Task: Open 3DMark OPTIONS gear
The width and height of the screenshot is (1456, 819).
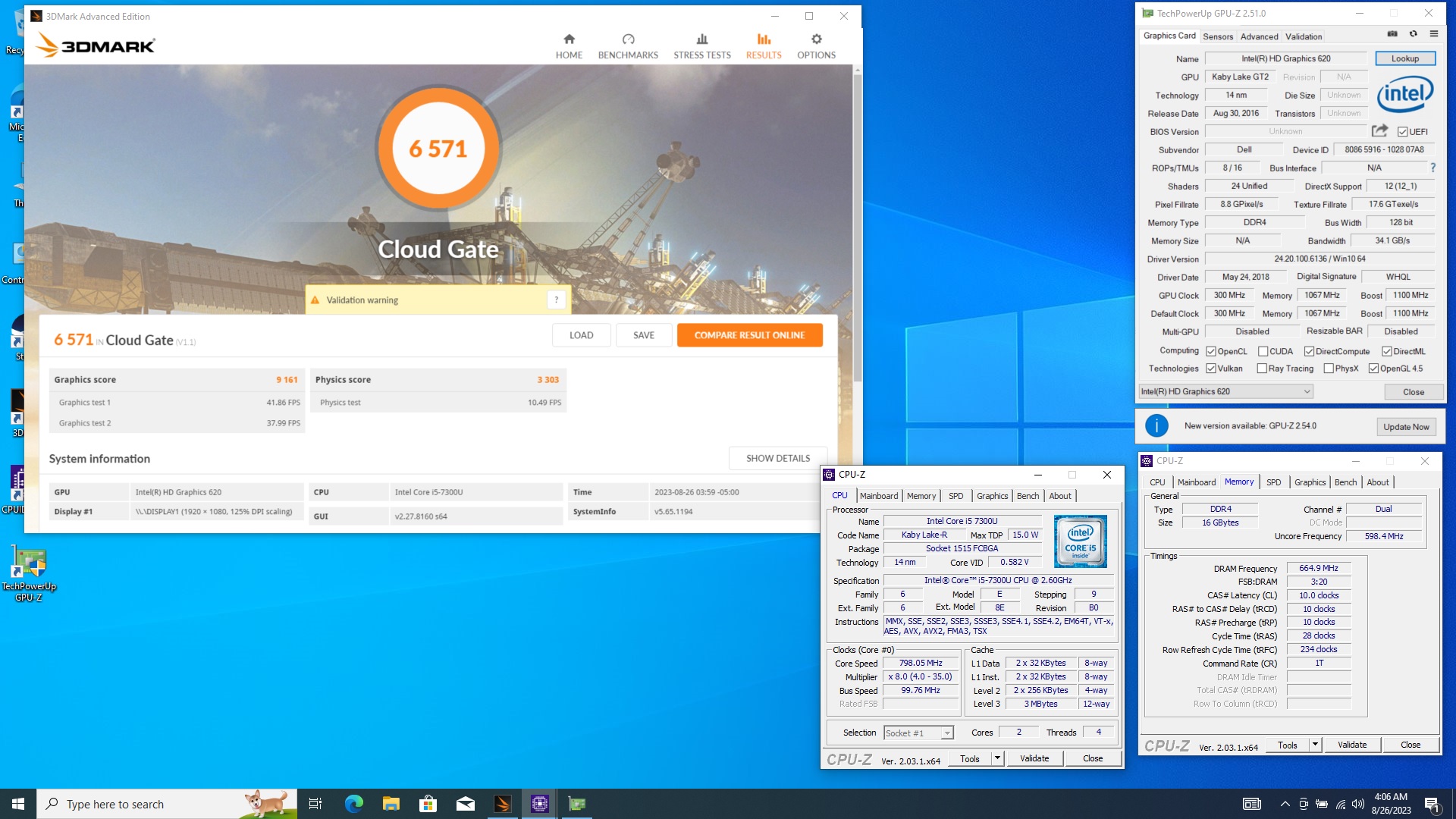Action: pos(816,46)
